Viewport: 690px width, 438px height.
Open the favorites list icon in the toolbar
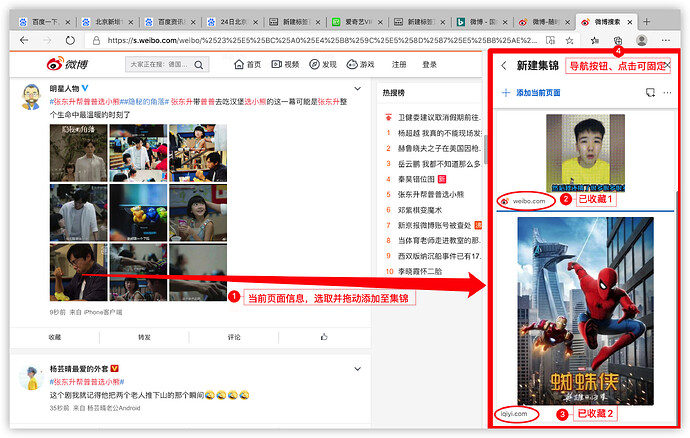click(595, 40)
